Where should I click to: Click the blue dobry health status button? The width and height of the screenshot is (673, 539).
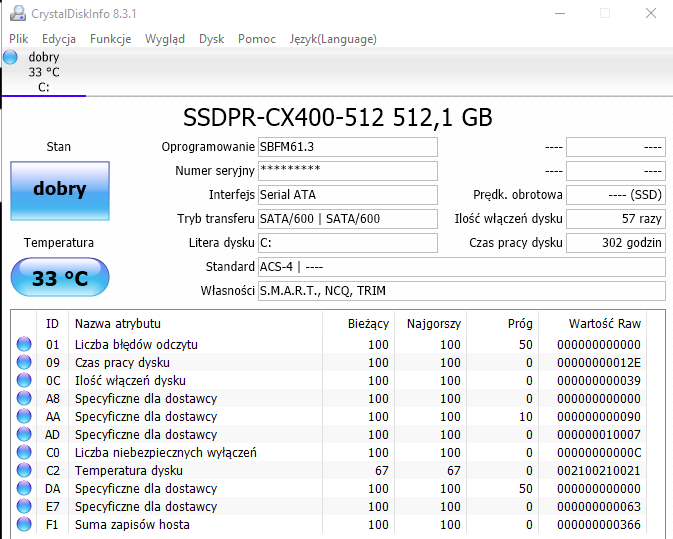point(60,191)
